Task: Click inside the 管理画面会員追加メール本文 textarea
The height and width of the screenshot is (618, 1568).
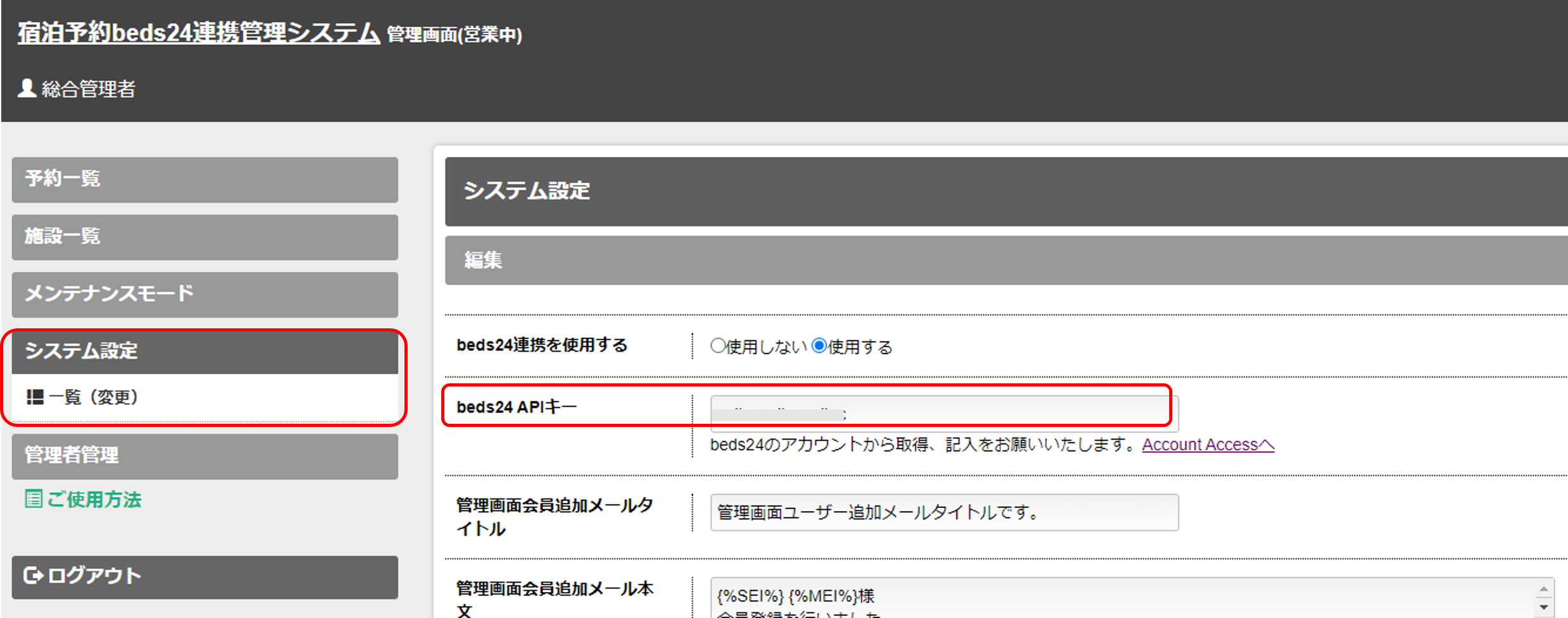Action: tap(1120, 598)
